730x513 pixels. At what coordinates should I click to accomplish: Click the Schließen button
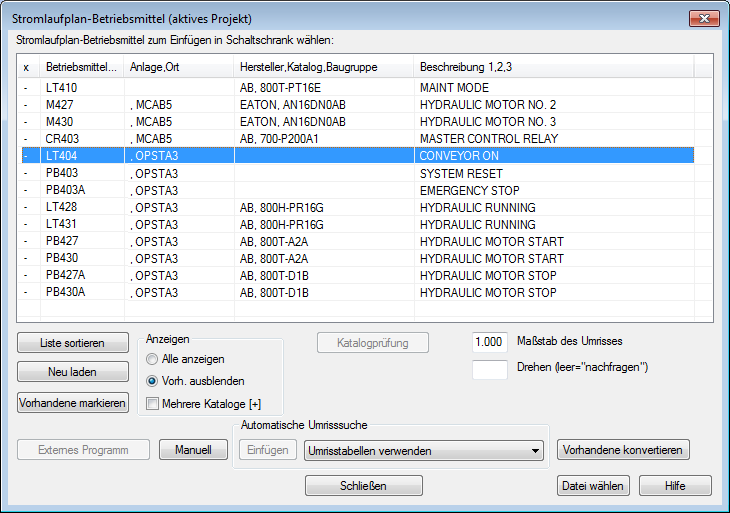pos(364,486)
